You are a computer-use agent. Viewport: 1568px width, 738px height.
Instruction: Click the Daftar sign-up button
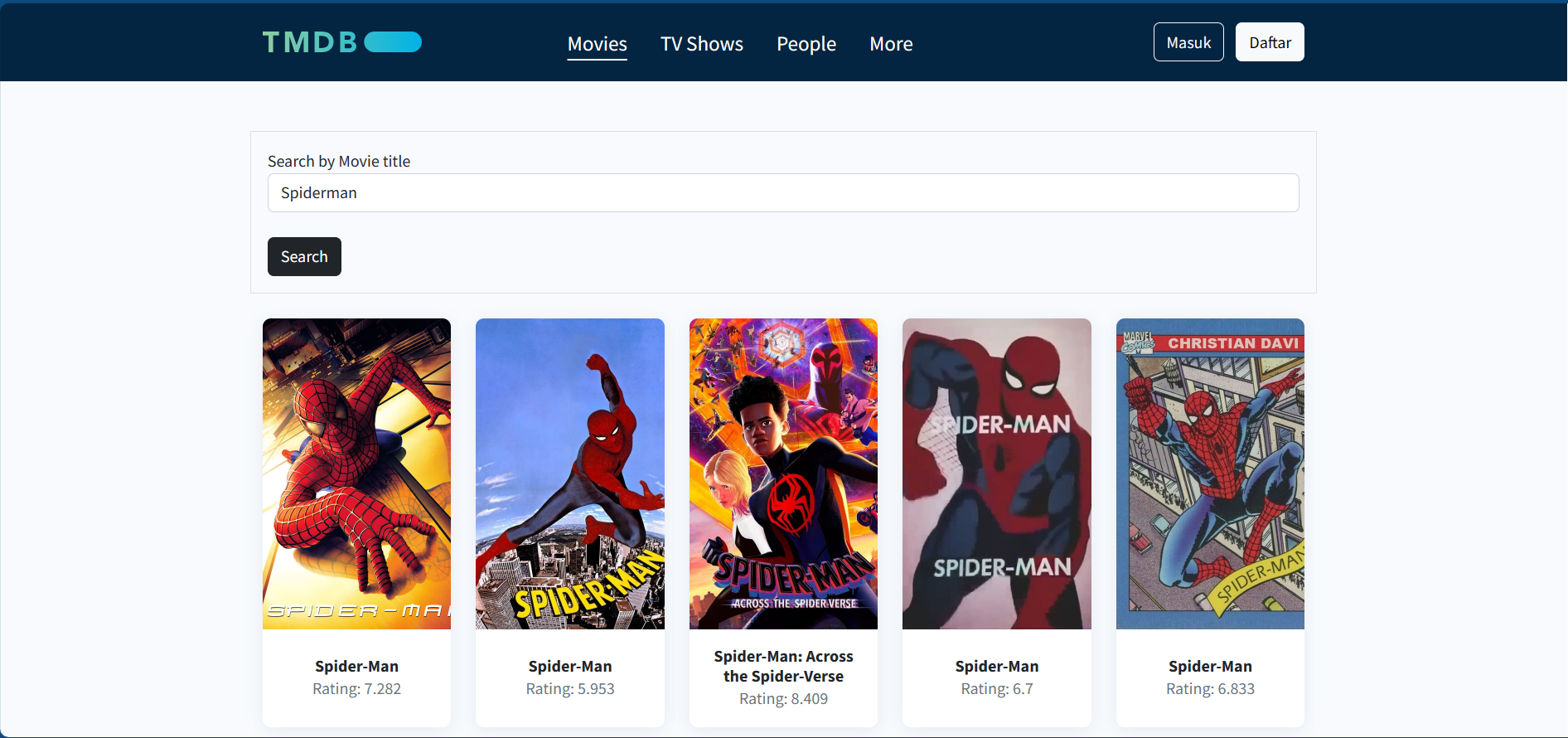coord(1270,42)
